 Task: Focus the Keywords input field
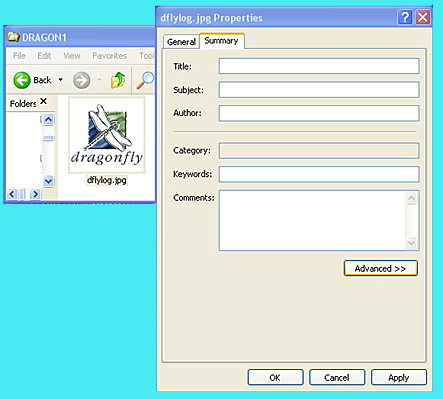click(319, 174)
